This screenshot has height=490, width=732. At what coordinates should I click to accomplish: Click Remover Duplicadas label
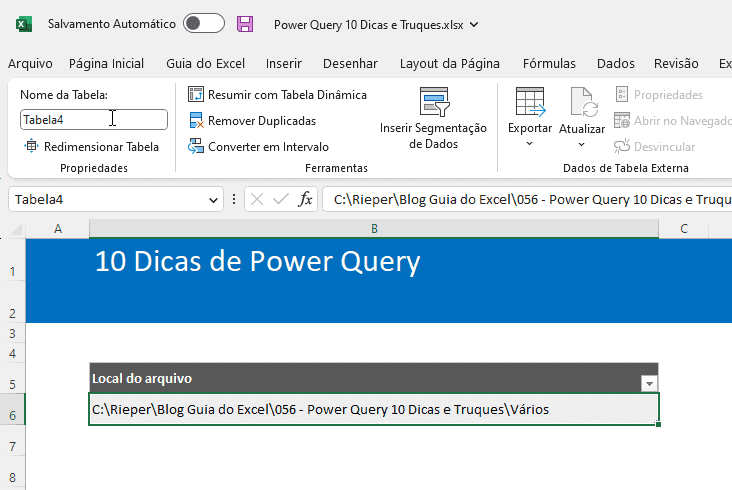[x=262, y=121]
